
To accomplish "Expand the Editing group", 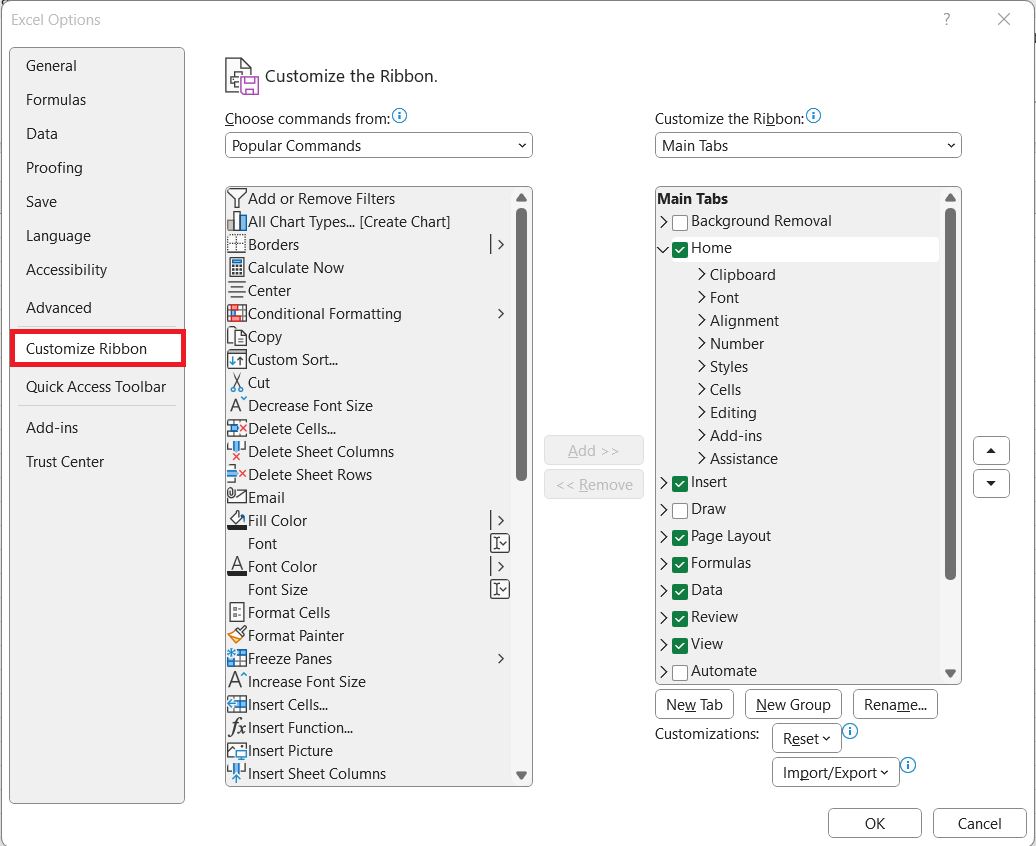I will 702,412.
